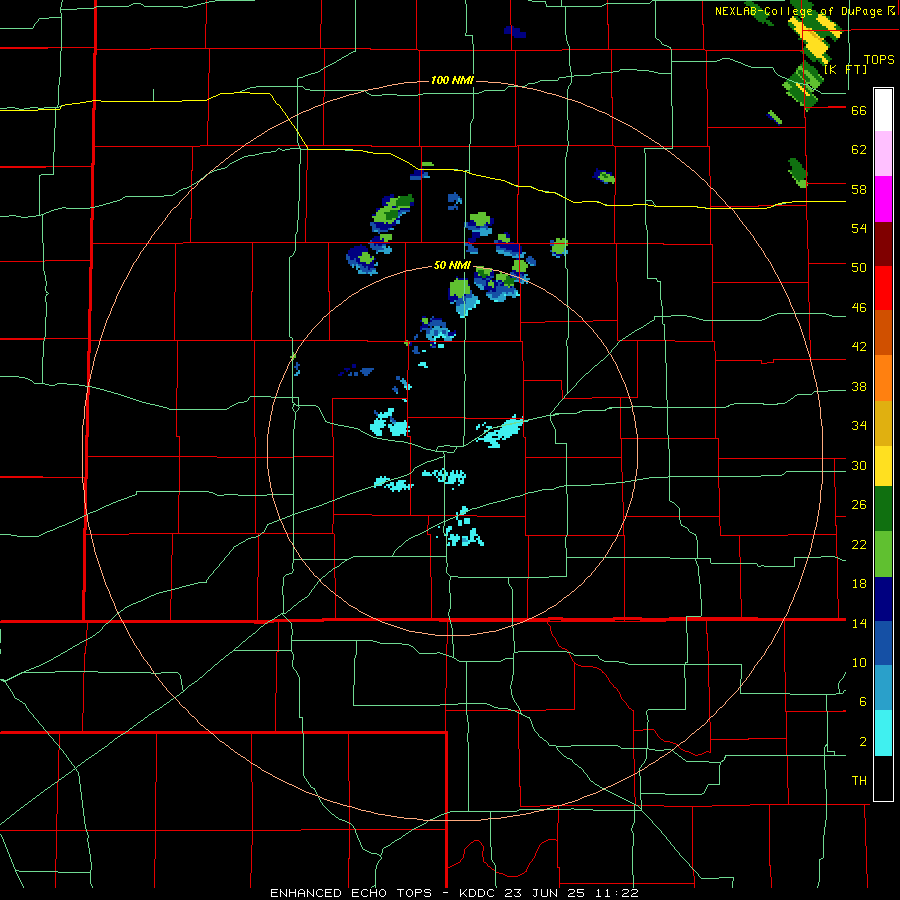Viewport: 900px width, 900px height.
Task: Click the '30' legend value
Action: point(859,465)
